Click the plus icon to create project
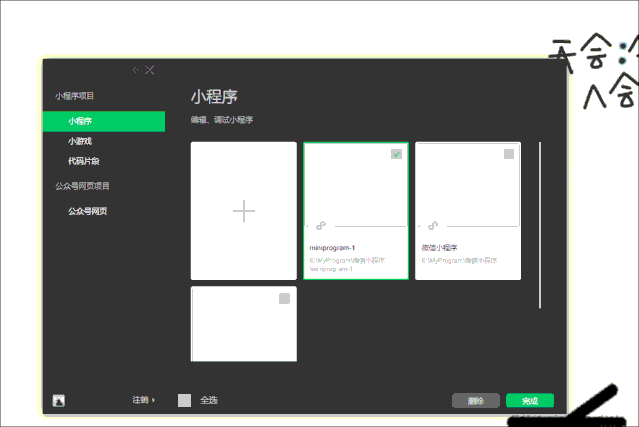 pyautogui.click(x=244, y=211)
